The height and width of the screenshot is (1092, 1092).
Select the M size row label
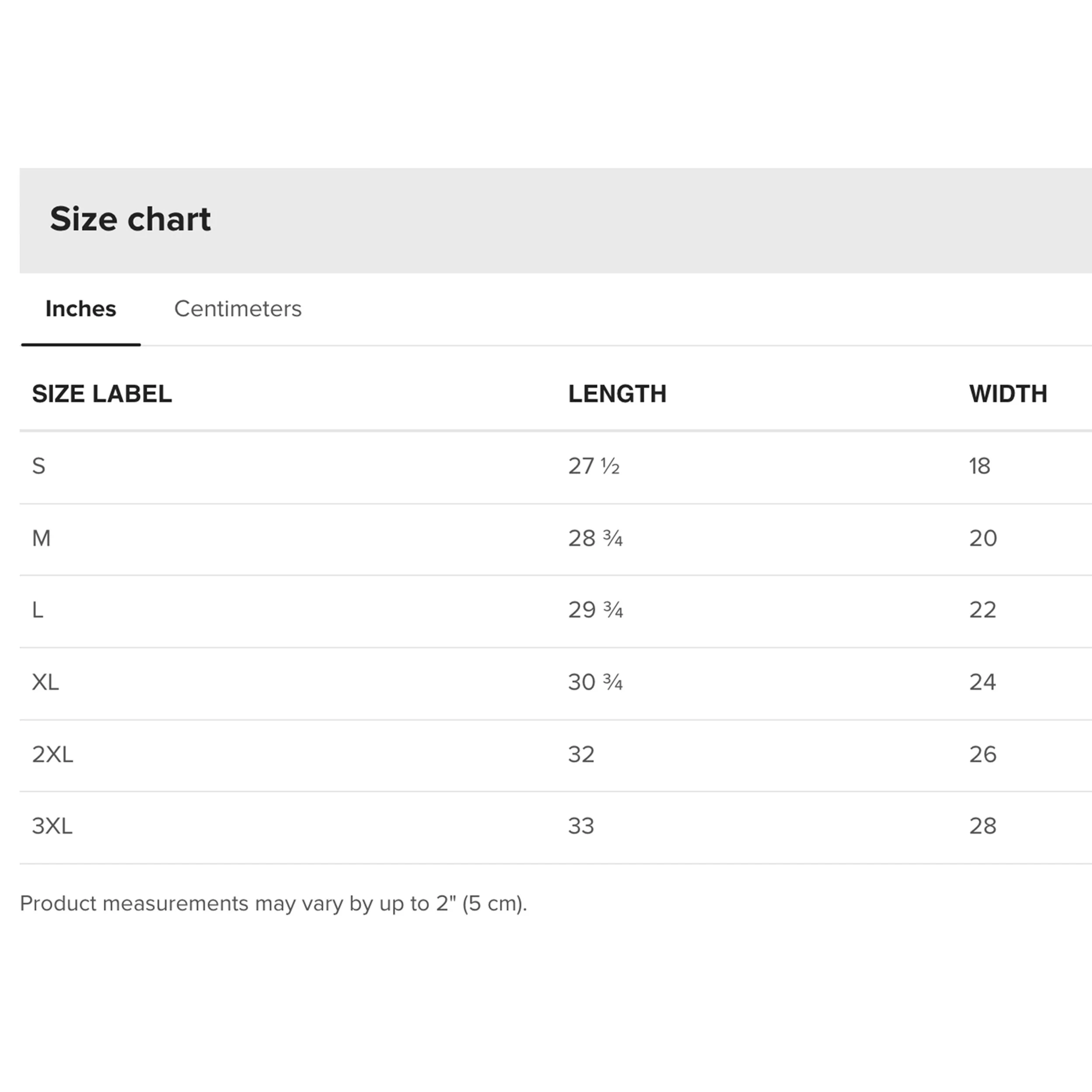pos(41,538)
